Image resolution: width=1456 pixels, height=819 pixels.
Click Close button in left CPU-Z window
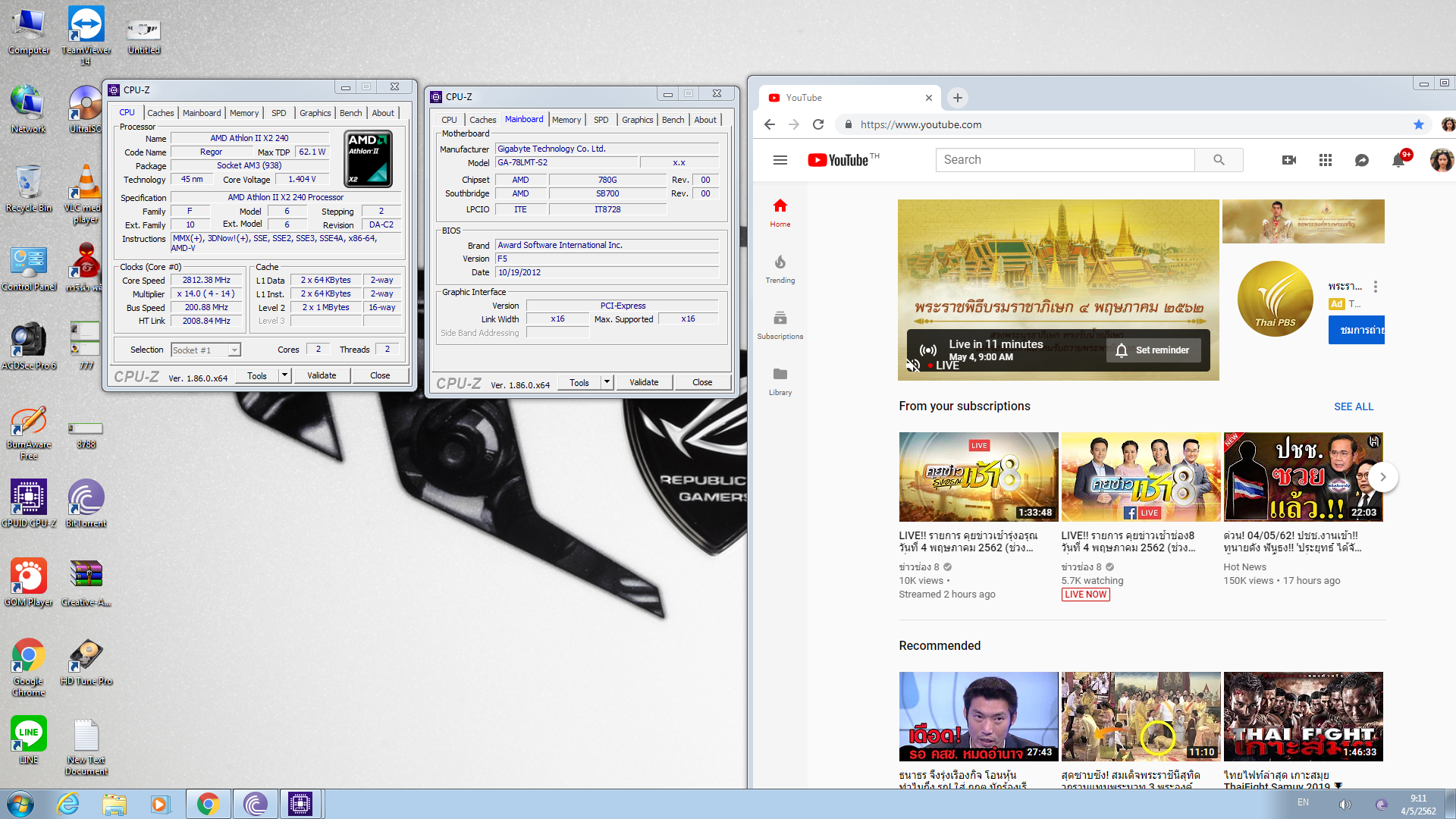point(380,375)
